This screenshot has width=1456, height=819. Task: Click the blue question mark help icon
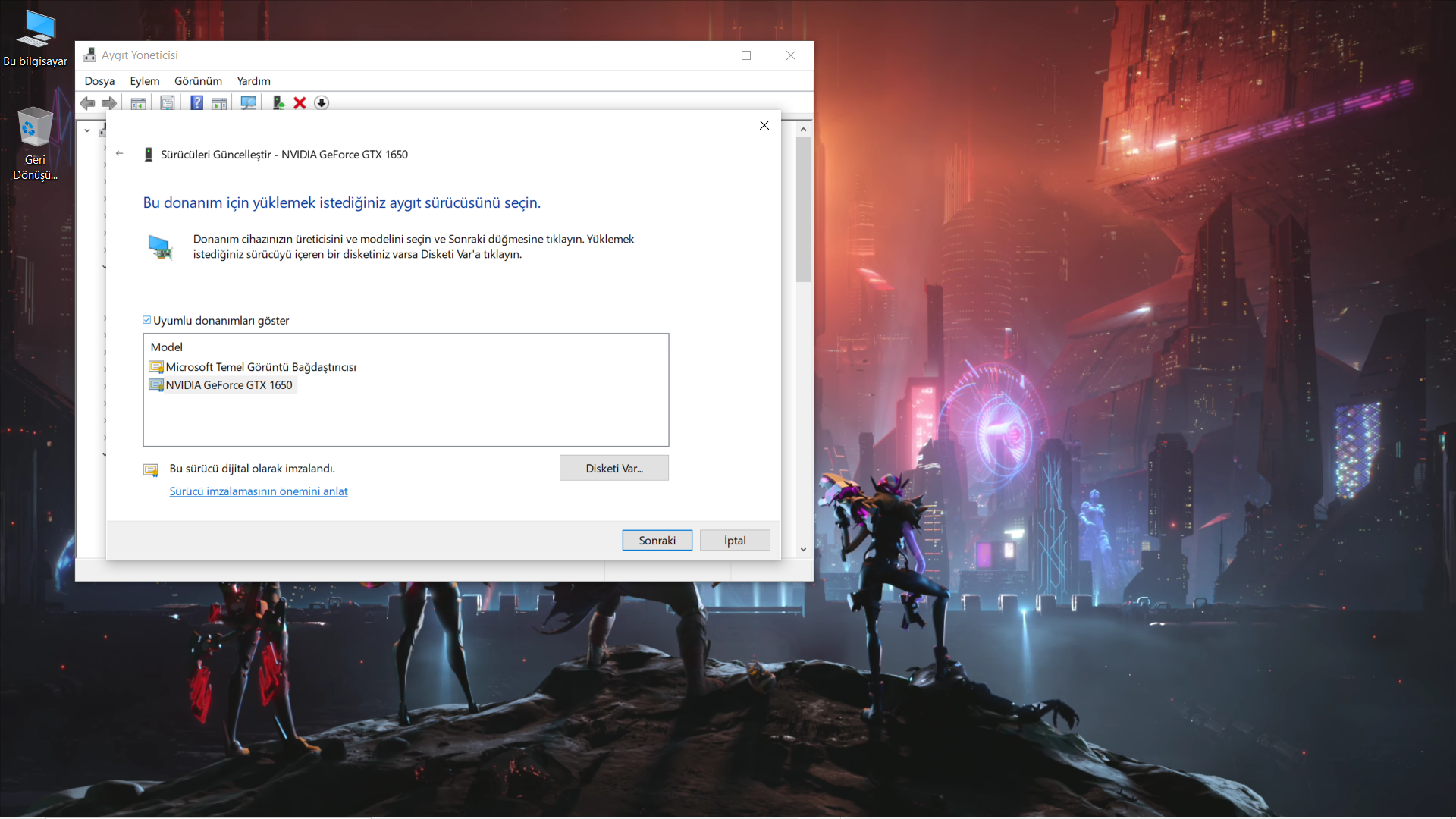click(196, 103)
